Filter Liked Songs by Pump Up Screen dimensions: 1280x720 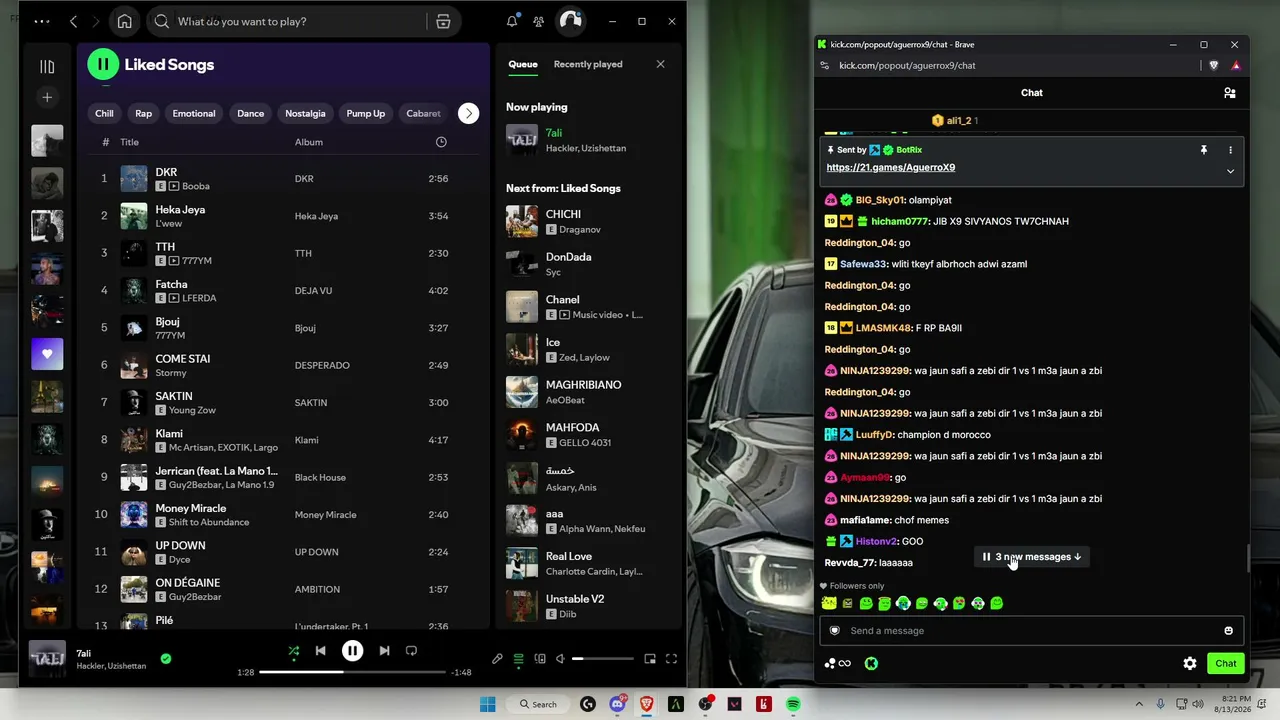click(366, 113)
